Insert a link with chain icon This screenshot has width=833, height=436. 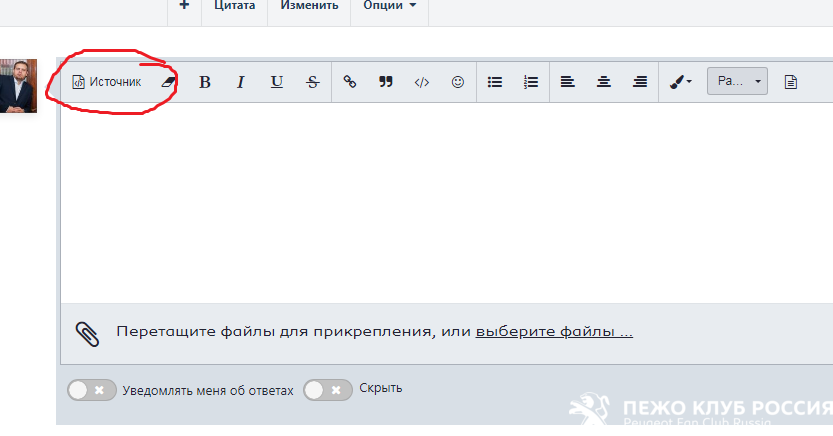350,82
